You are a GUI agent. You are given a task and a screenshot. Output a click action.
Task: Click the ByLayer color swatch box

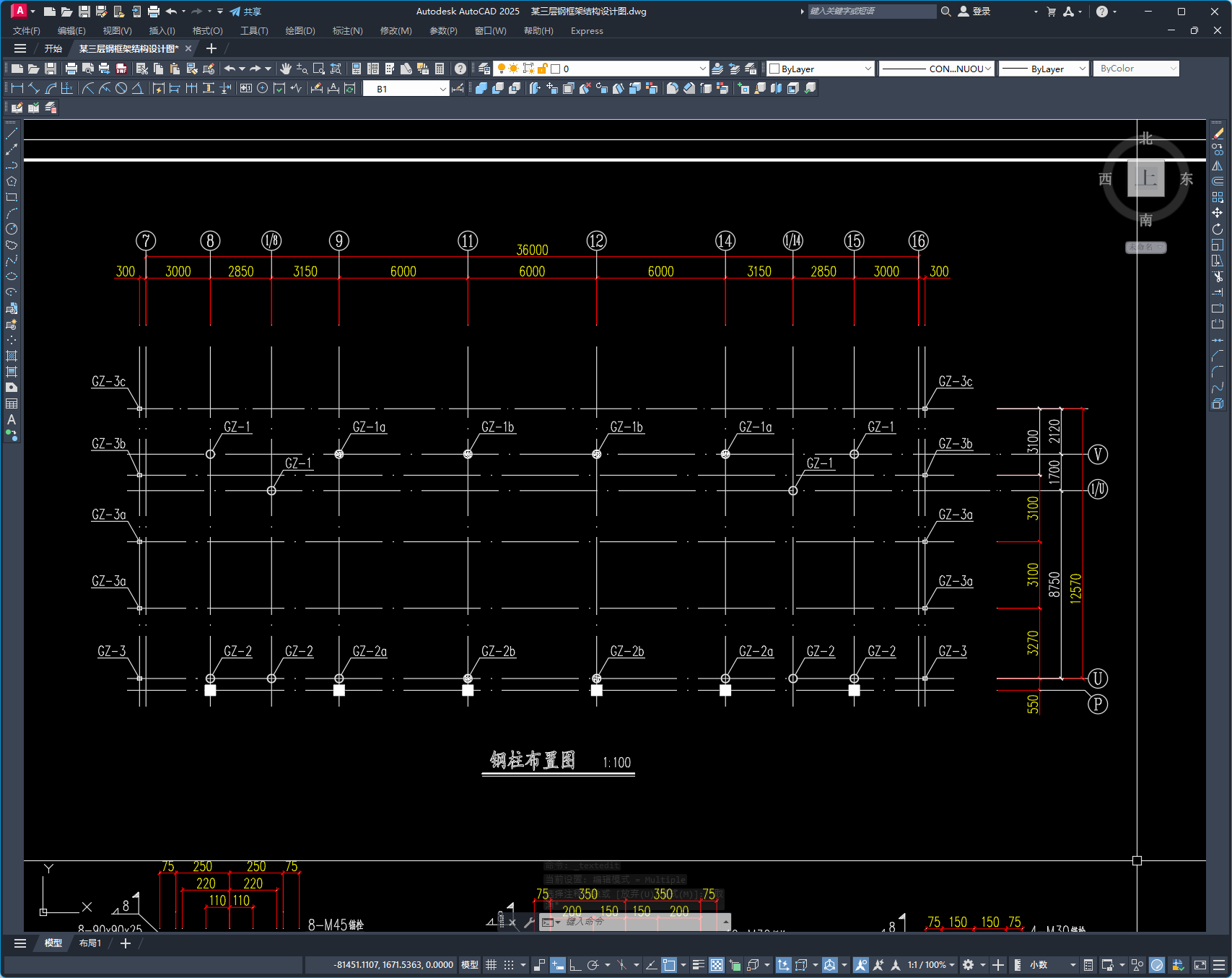point(774,69)
